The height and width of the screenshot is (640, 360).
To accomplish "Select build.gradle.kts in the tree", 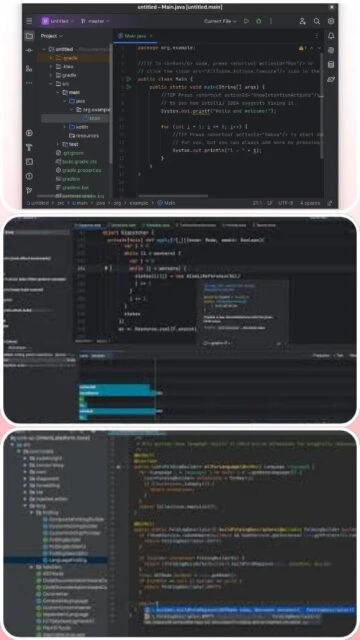I will (76, 162).
